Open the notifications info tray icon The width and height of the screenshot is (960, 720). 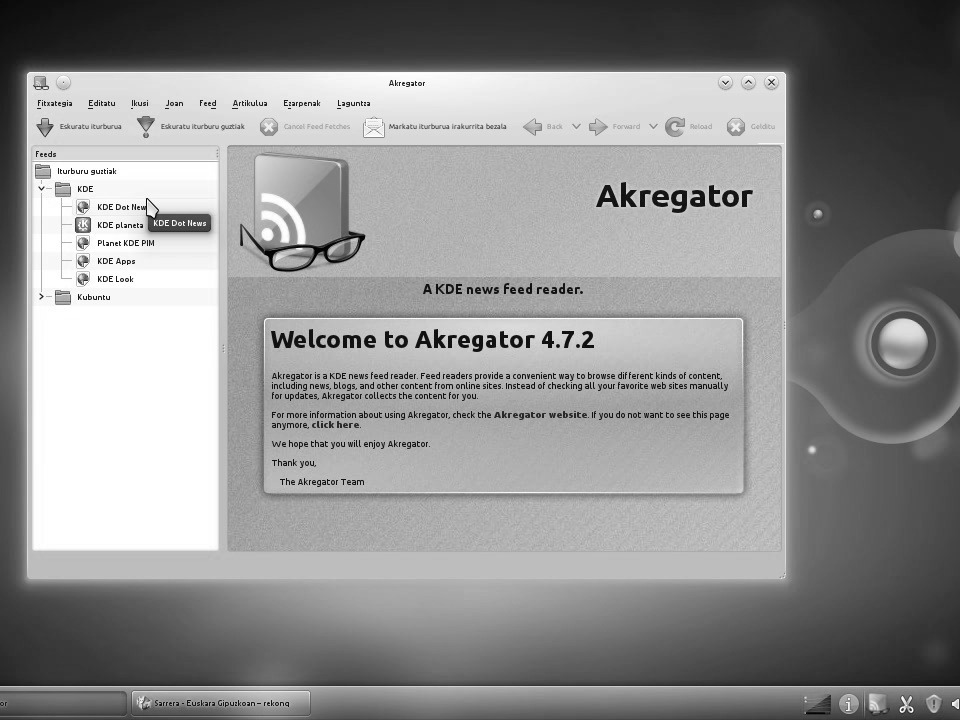[x=848, y=704]
